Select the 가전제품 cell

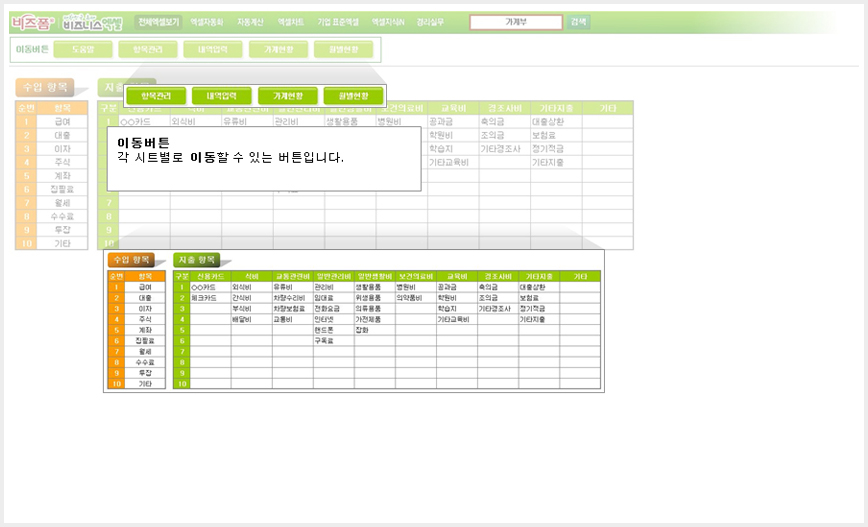coord(374,319)
